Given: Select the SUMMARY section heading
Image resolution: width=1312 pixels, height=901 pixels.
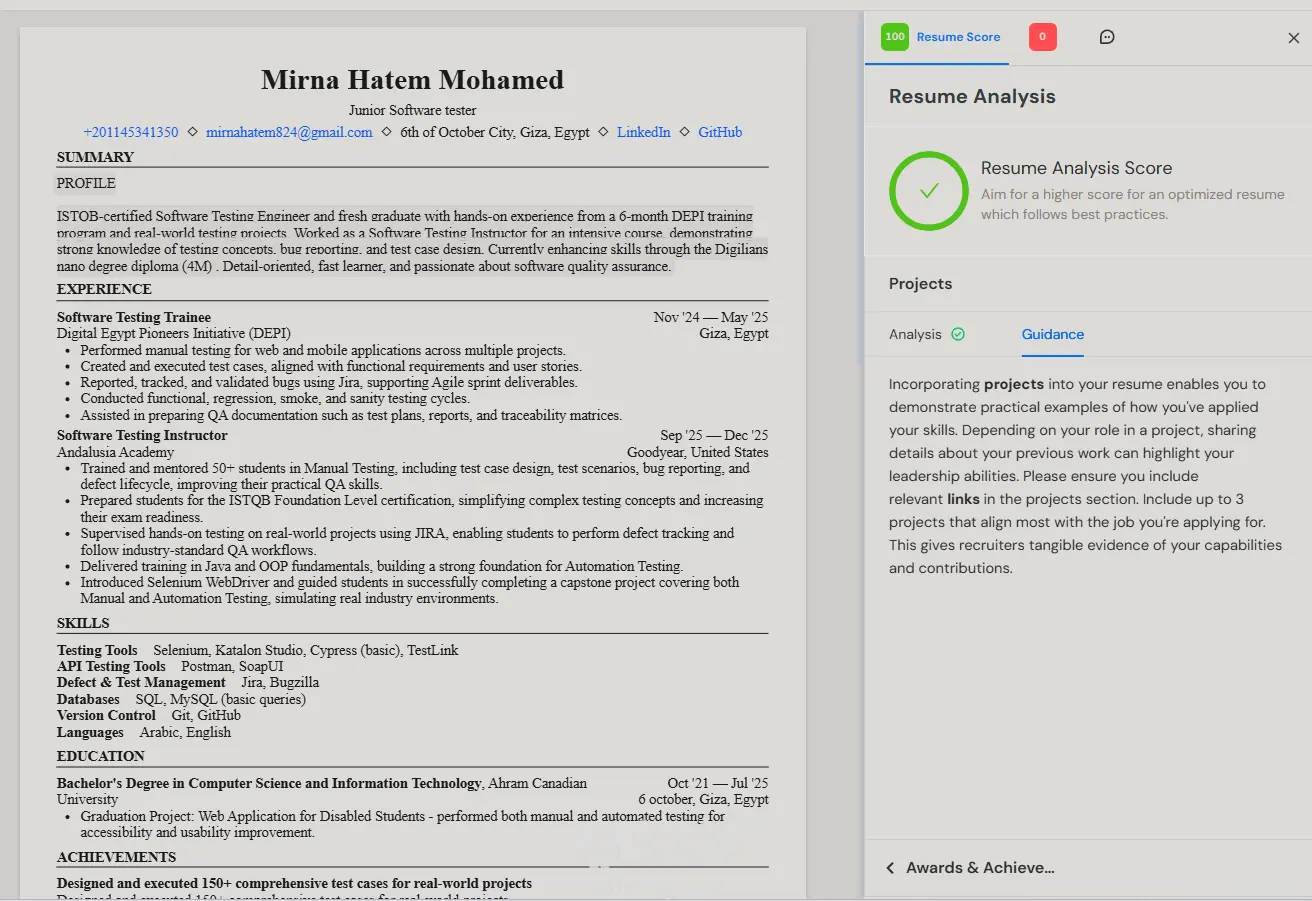Looking at the screenshot, I should point(95,157).
